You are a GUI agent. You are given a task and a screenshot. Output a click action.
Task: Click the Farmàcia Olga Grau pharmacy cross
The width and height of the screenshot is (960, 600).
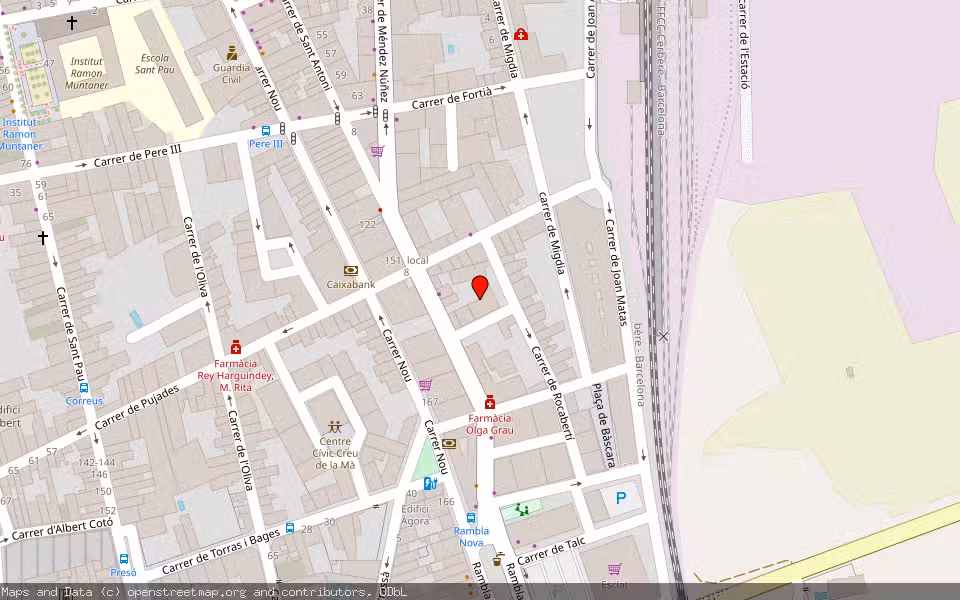click(489, 402)
